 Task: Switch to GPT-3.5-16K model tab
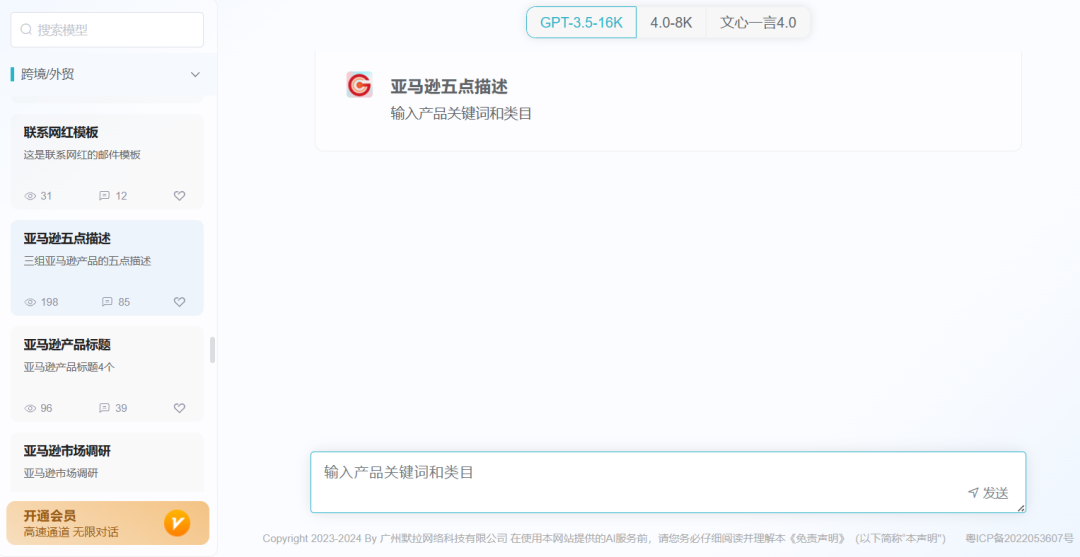[x=581, y=22]
